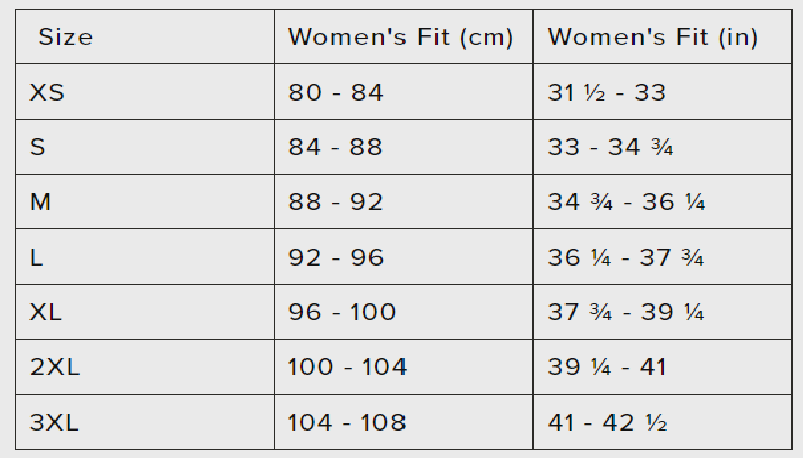Click the 84 - 88 cm cell
This screenshot has width=803, height=458.
pos(336,148)
